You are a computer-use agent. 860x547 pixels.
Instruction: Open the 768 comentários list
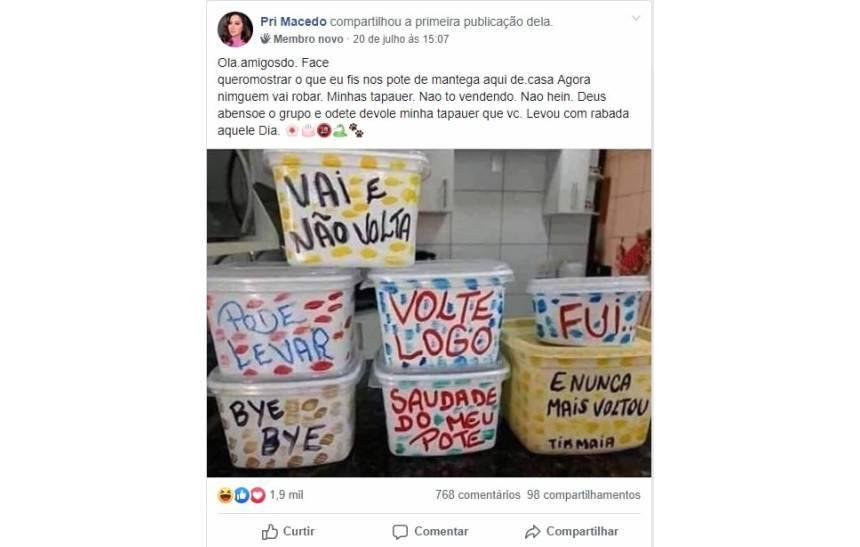(x=478, y=495)
